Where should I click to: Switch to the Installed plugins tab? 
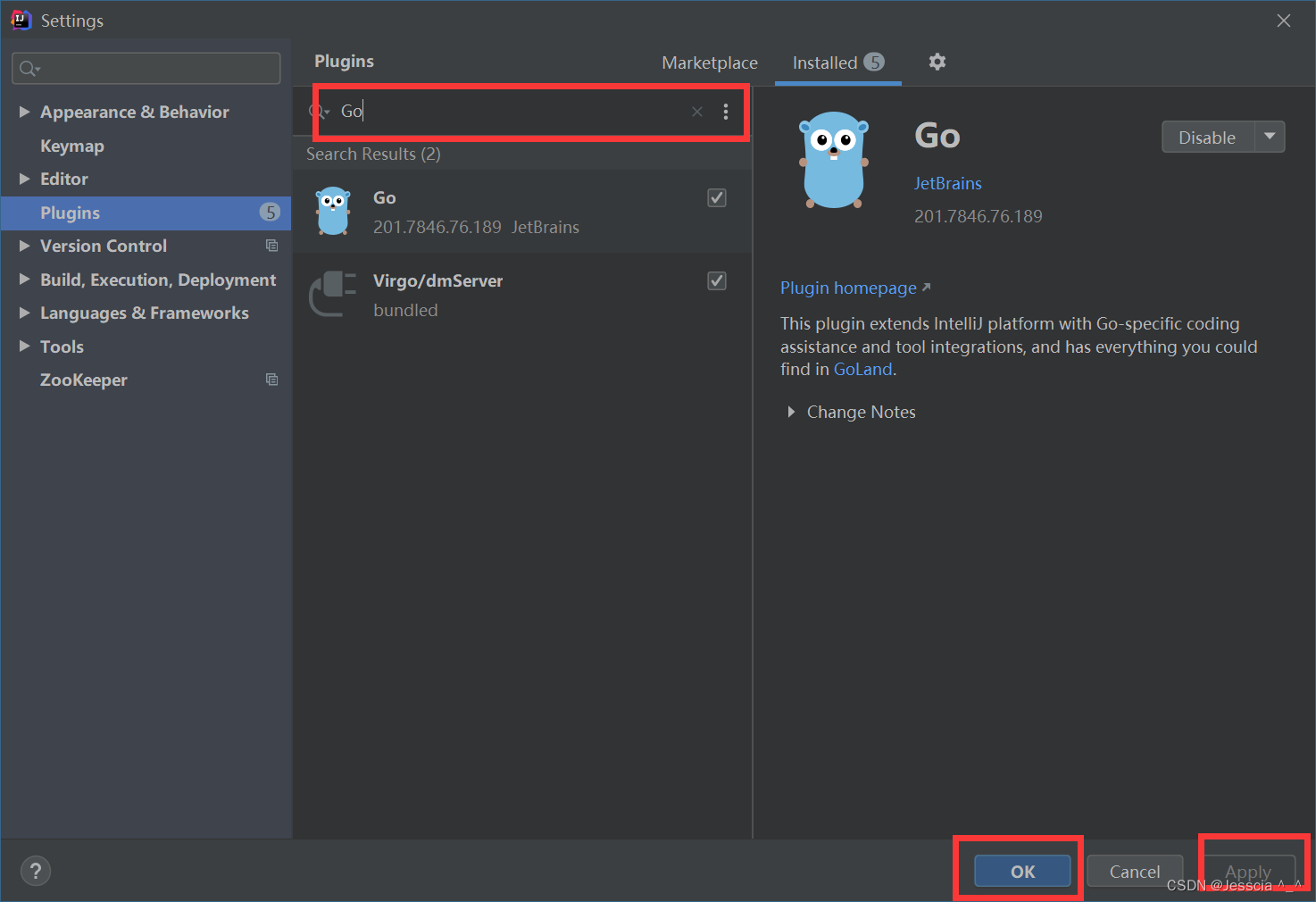[x=837, y=63]
